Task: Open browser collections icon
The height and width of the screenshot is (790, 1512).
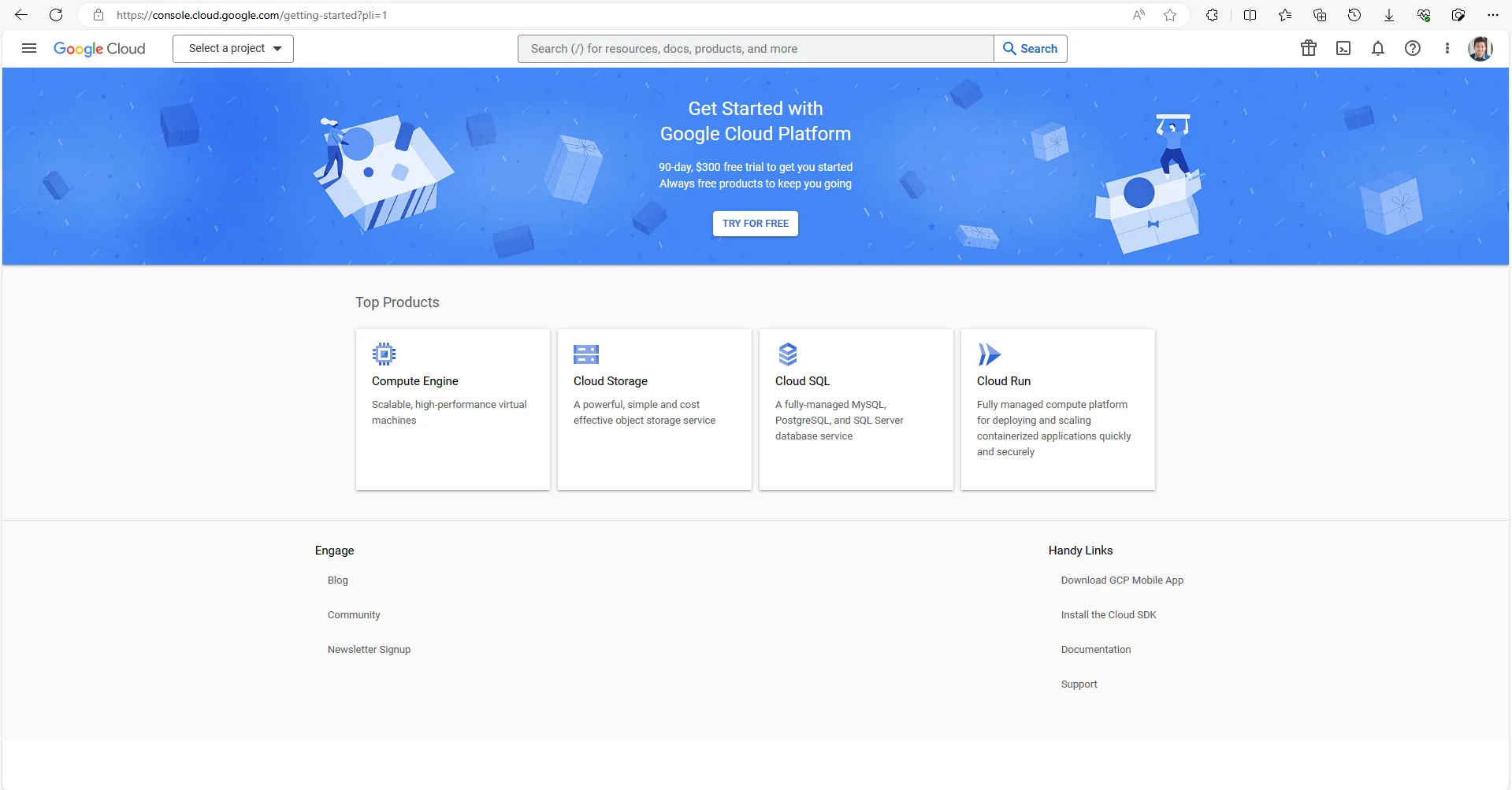Action: pos(1320,15)
